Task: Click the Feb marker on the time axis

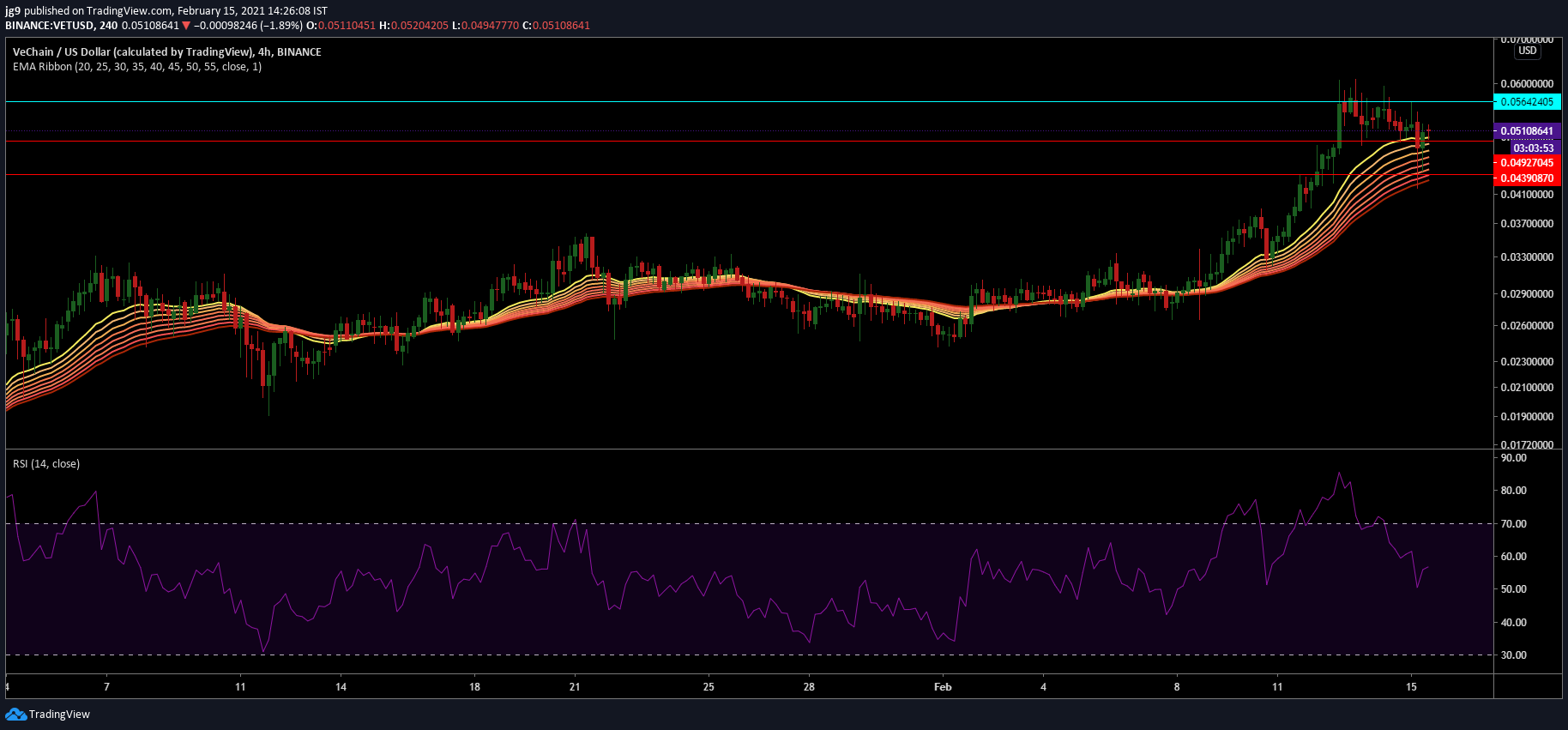Action: point(943,687)
